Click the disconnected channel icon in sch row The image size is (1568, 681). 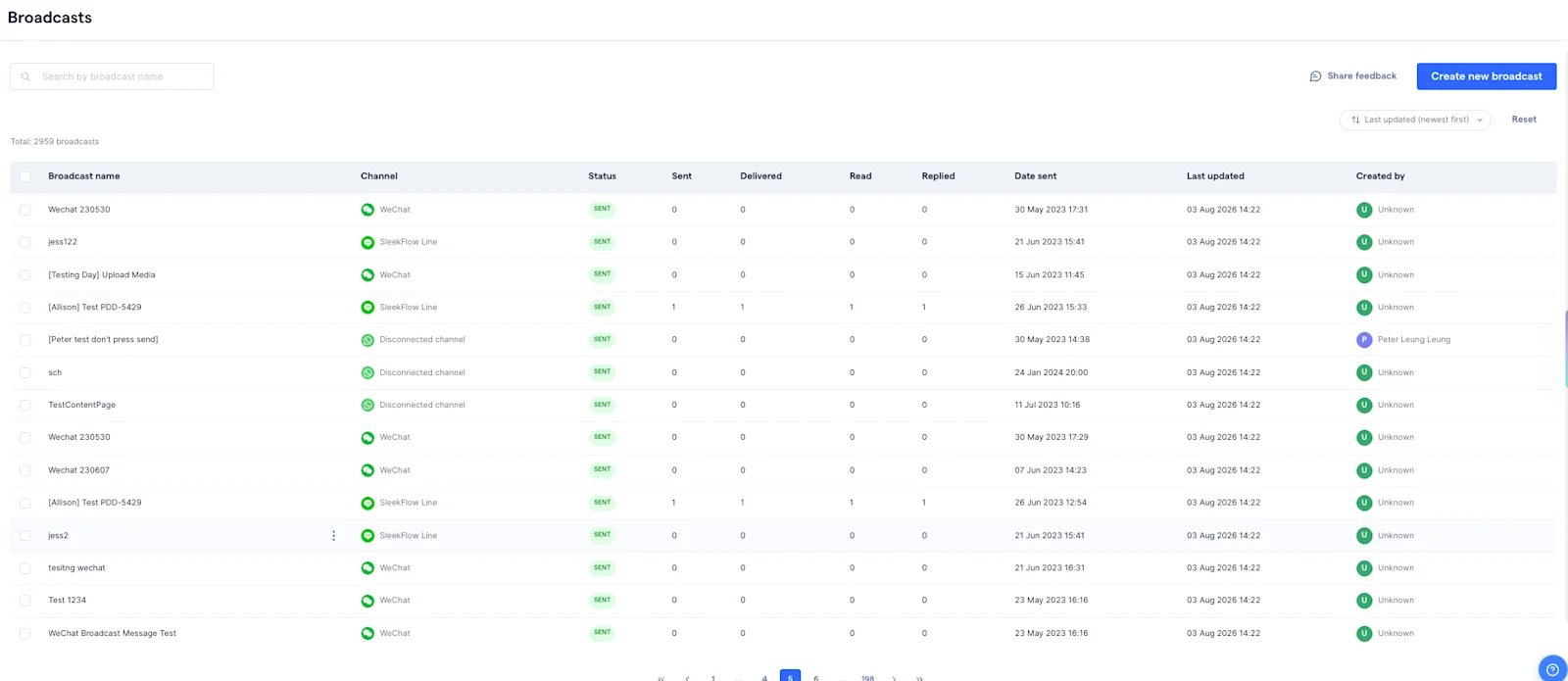367,372
